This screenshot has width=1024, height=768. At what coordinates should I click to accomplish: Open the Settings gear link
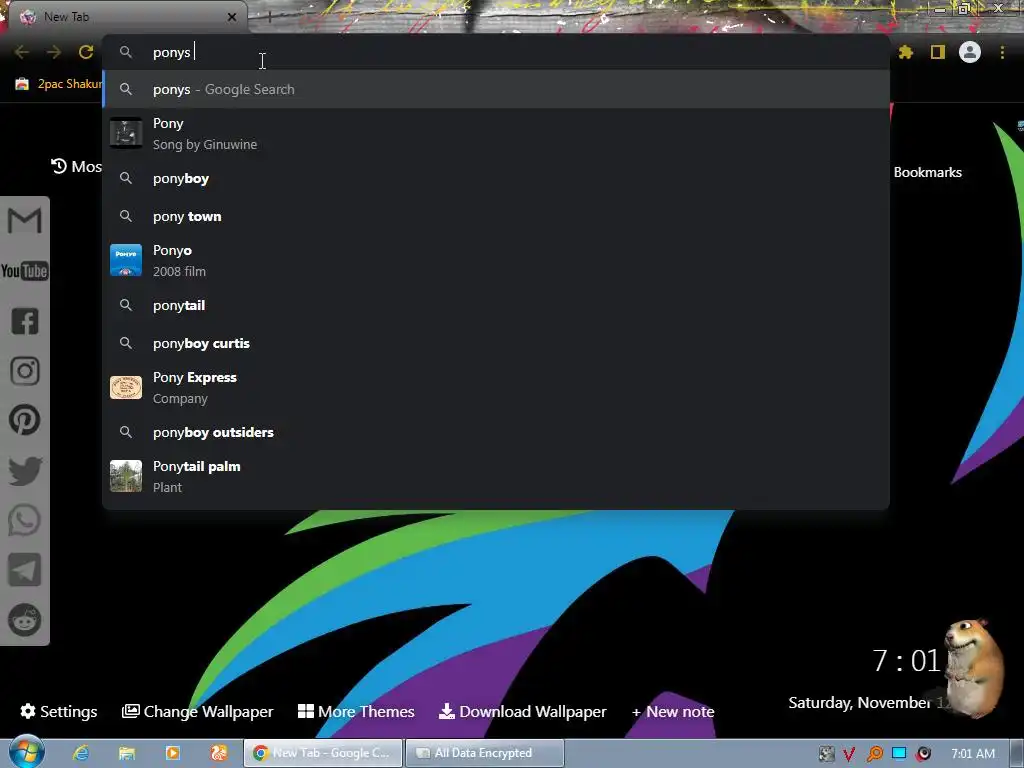click(59, 711)
